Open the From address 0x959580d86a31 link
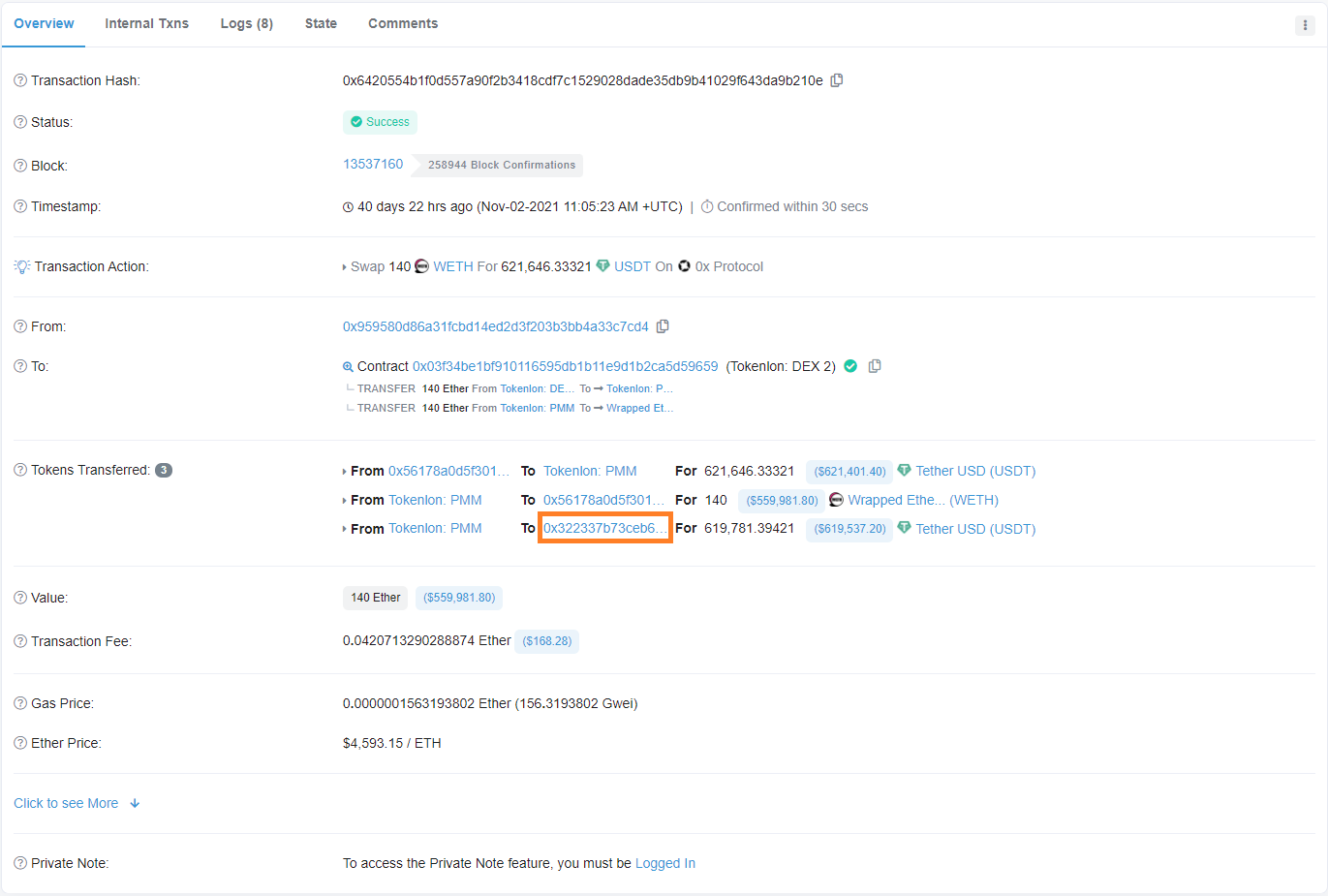The image size is (1328, 896). click(x=496, y=326)
